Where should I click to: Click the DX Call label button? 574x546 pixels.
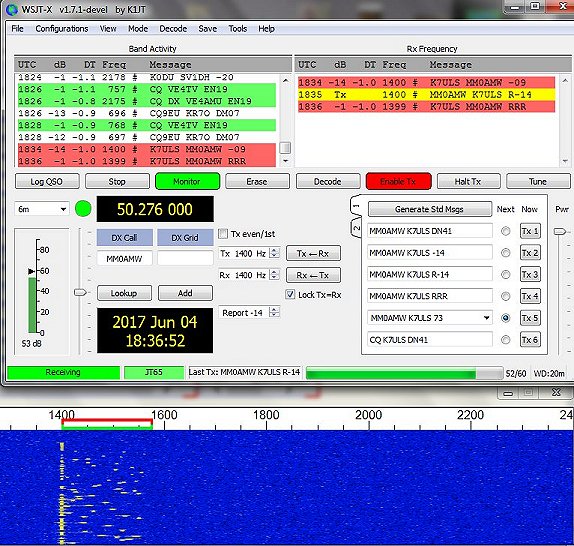pos(124,238)
